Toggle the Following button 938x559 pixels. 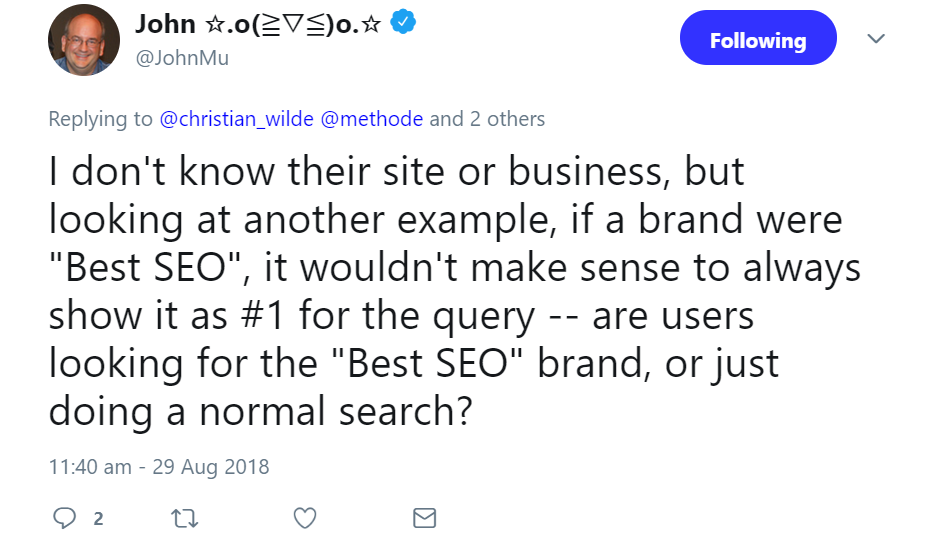click(757, 40)
